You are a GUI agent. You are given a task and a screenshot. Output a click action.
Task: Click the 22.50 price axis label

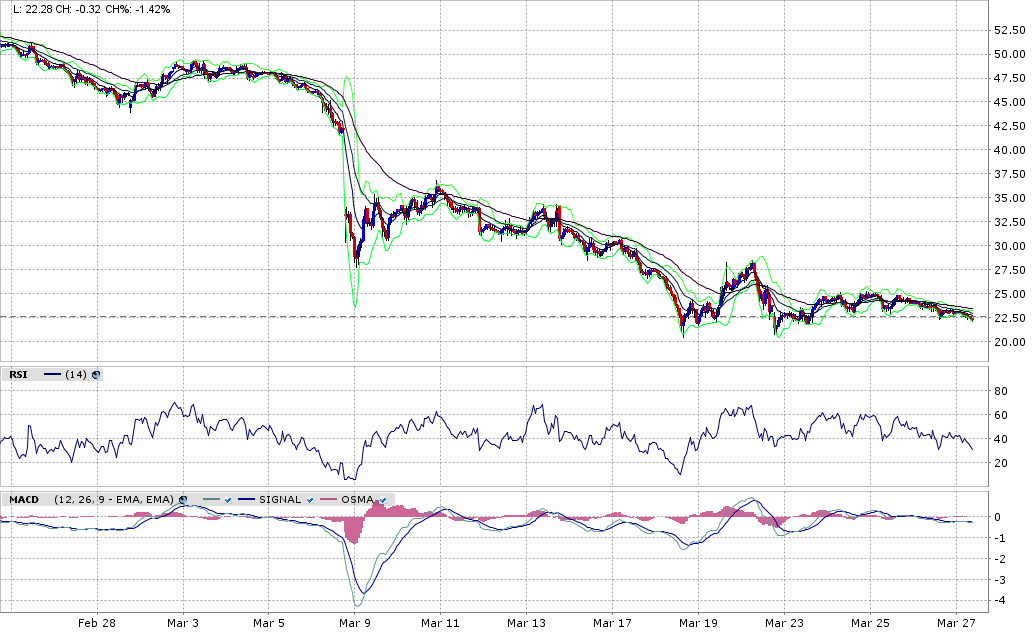point(1010,318)
